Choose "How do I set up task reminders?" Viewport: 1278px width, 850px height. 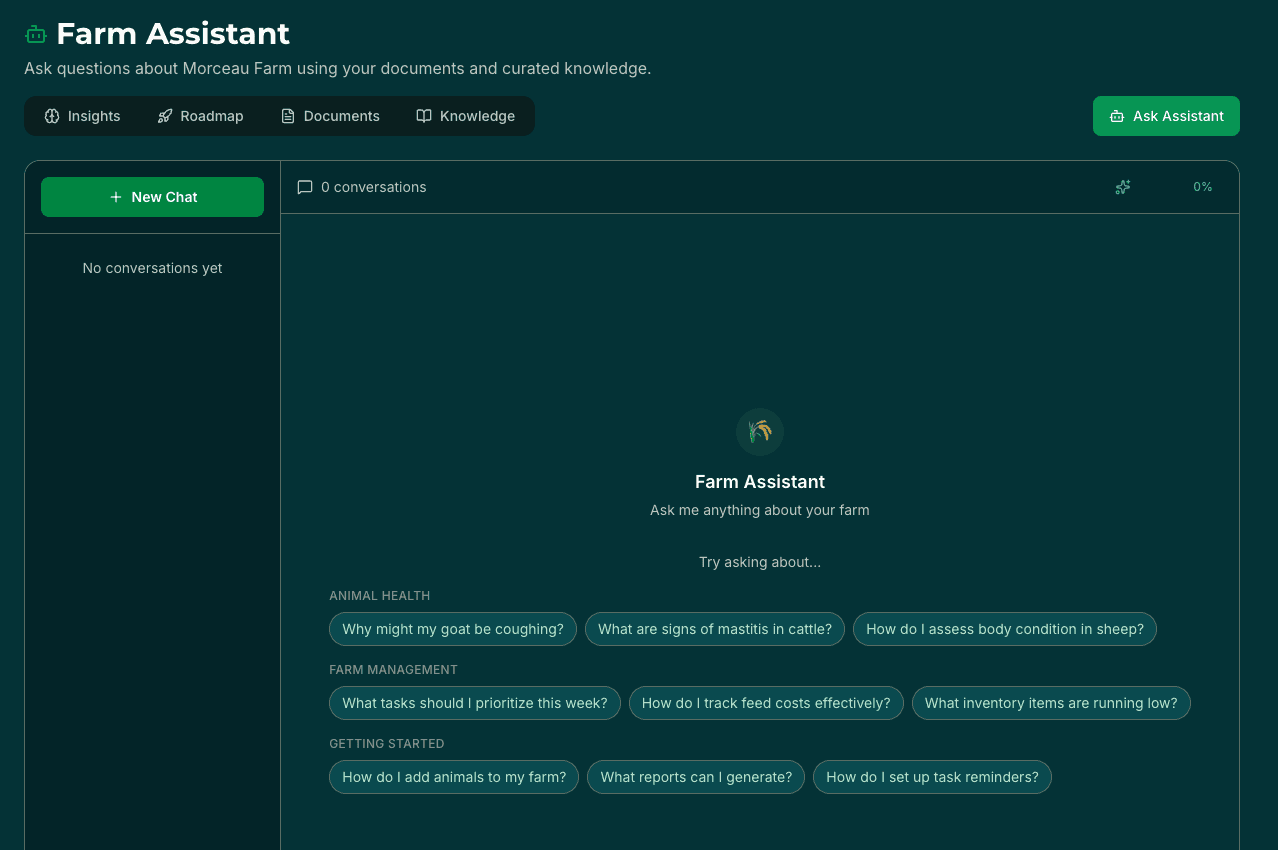click(x=932, y=777)
